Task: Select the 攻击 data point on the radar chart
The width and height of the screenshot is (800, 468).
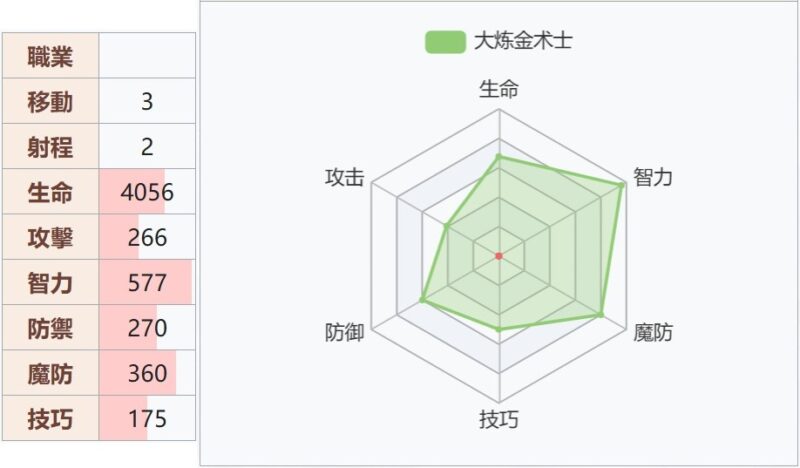Action: click(x=446, y=226)
